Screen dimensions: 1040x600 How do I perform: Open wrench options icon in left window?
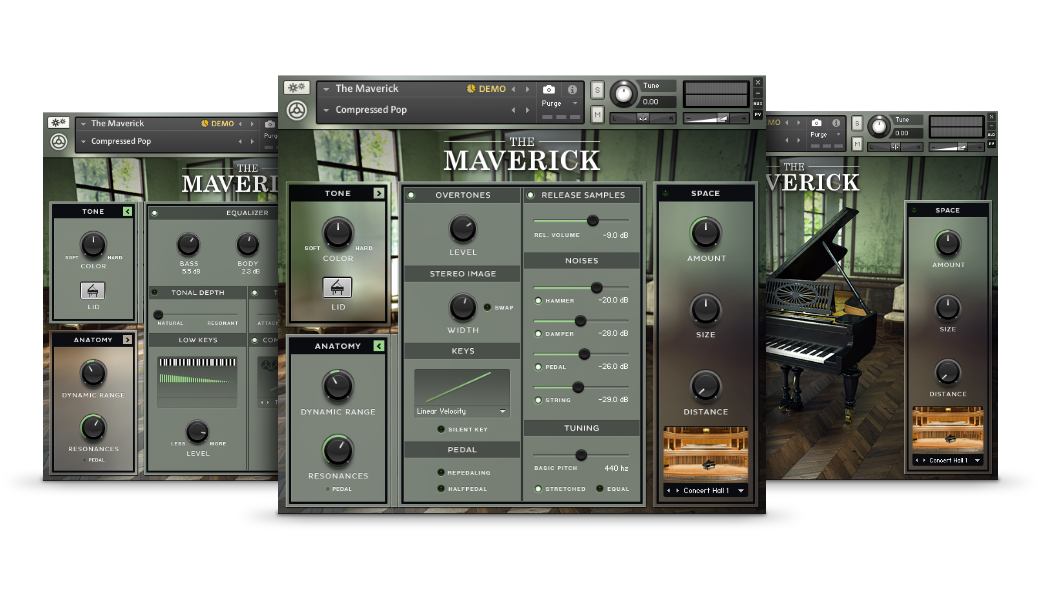click(x=58, y=123)
